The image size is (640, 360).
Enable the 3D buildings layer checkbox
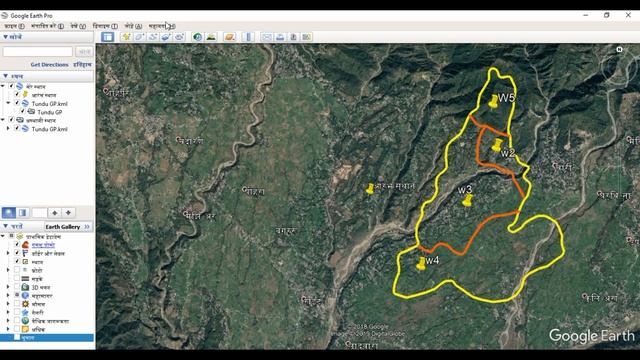pos(17,287)
